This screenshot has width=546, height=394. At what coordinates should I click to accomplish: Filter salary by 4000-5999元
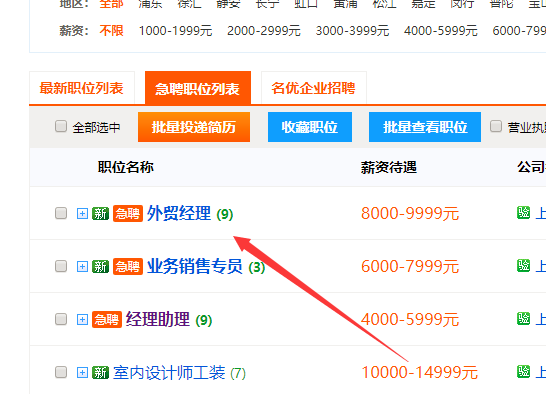[441, 31]
